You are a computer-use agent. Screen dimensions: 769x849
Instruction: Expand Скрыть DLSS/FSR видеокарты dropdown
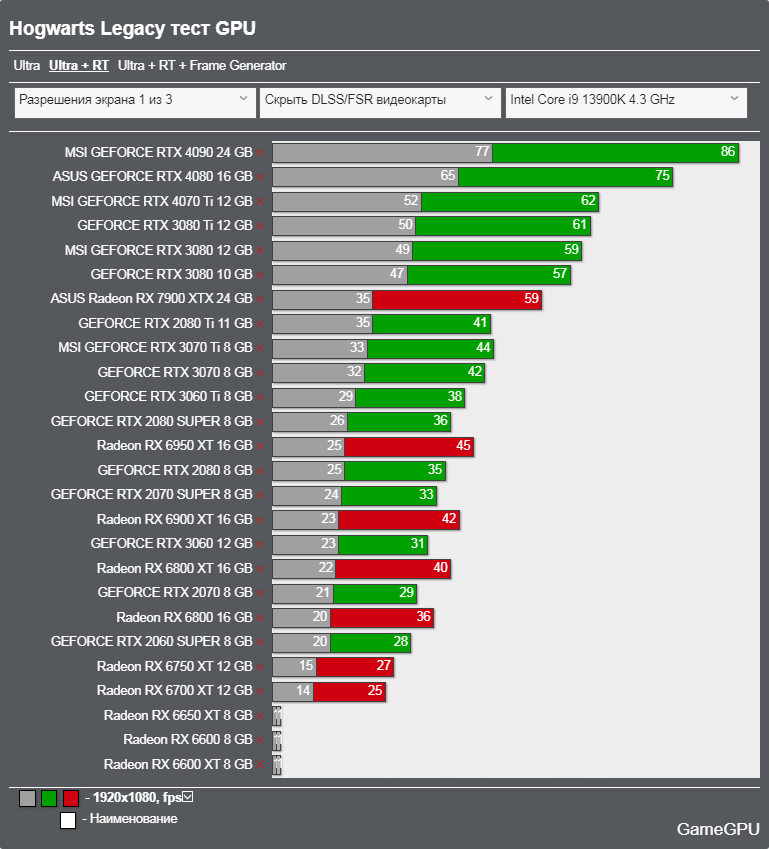pos(380,102)
